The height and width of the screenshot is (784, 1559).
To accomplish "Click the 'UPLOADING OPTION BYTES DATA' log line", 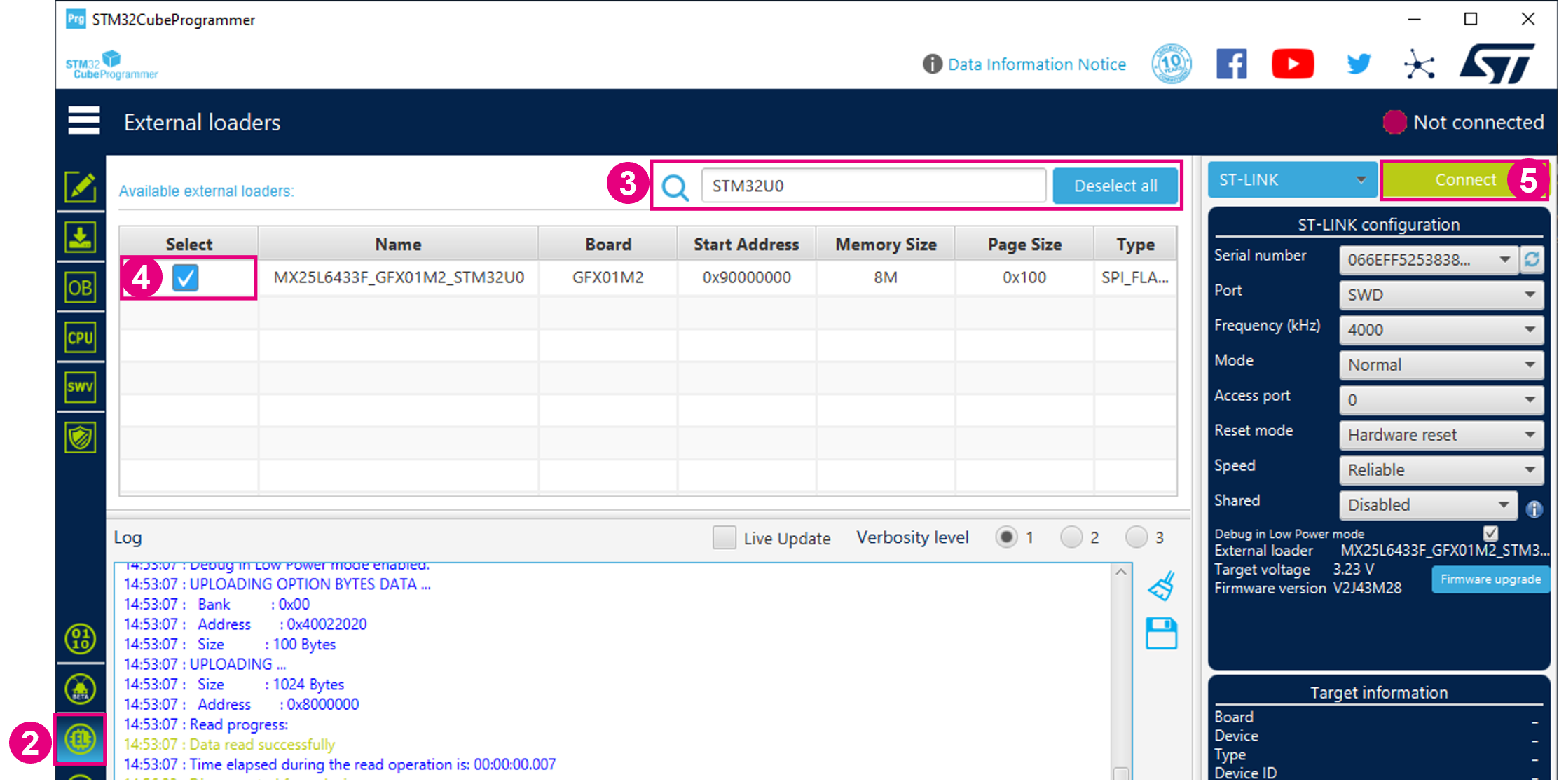I will coord(277,584).
